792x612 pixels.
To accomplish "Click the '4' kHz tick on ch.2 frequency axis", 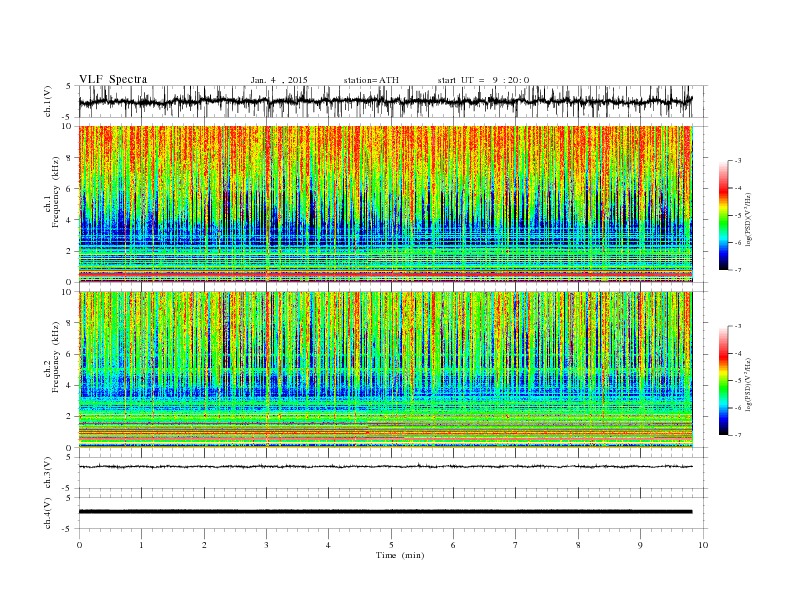I will click(70, 386).
